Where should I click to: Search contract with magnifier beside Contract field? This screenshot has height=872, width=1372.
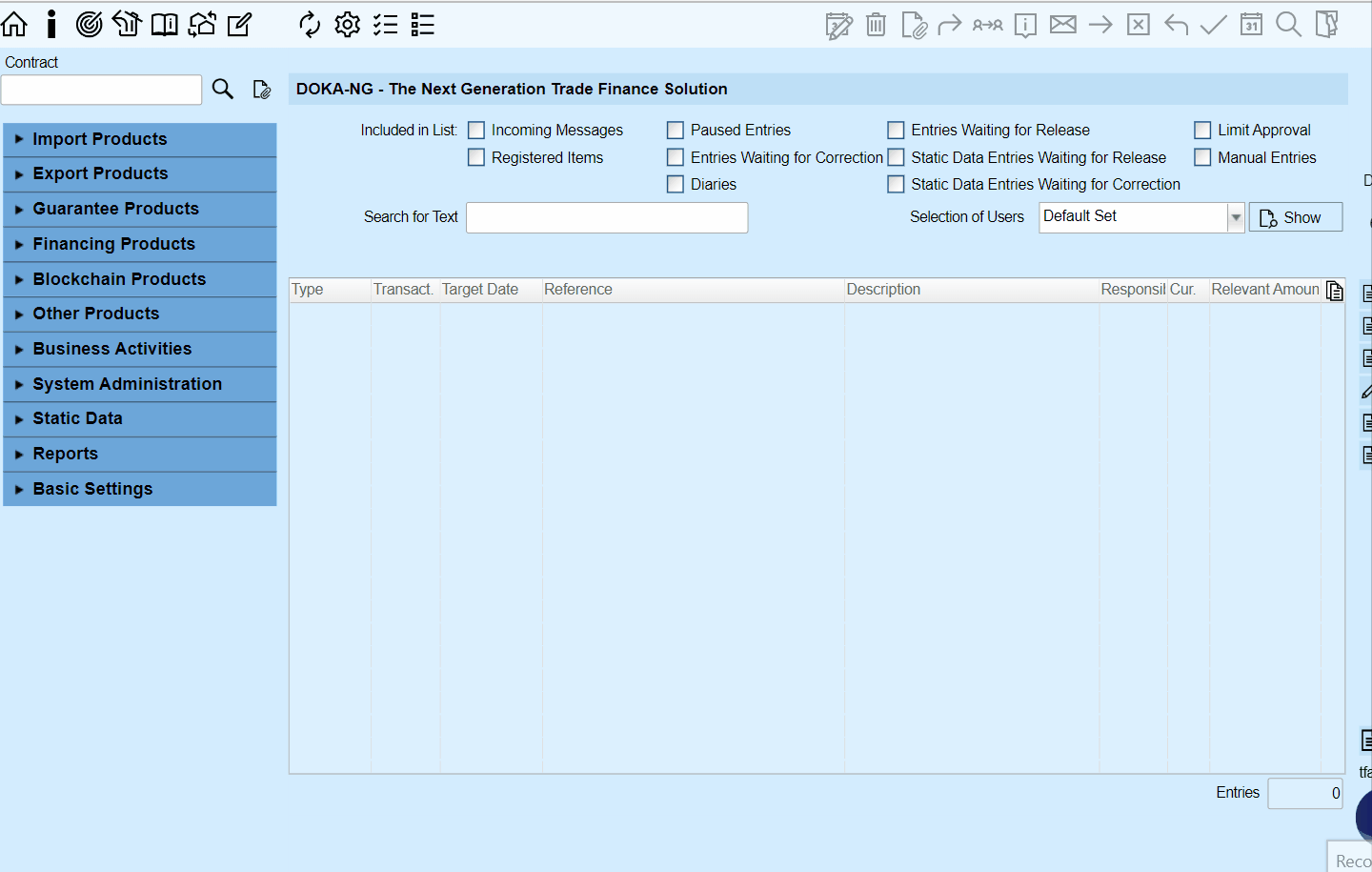click(223, 89)
